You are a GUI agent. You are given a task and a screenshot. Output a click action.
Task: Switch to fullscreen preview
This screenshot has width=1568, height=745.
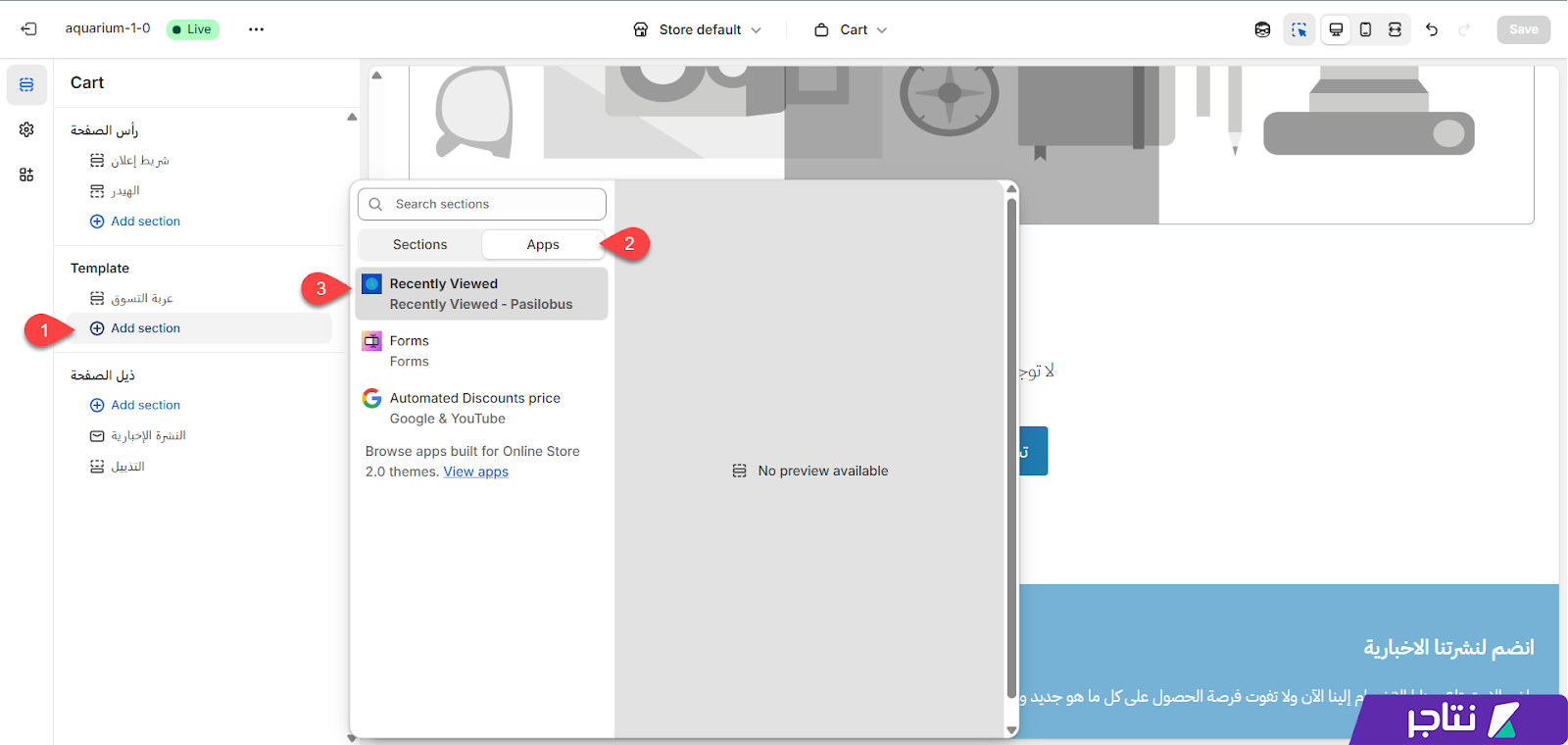[1395, 29]
